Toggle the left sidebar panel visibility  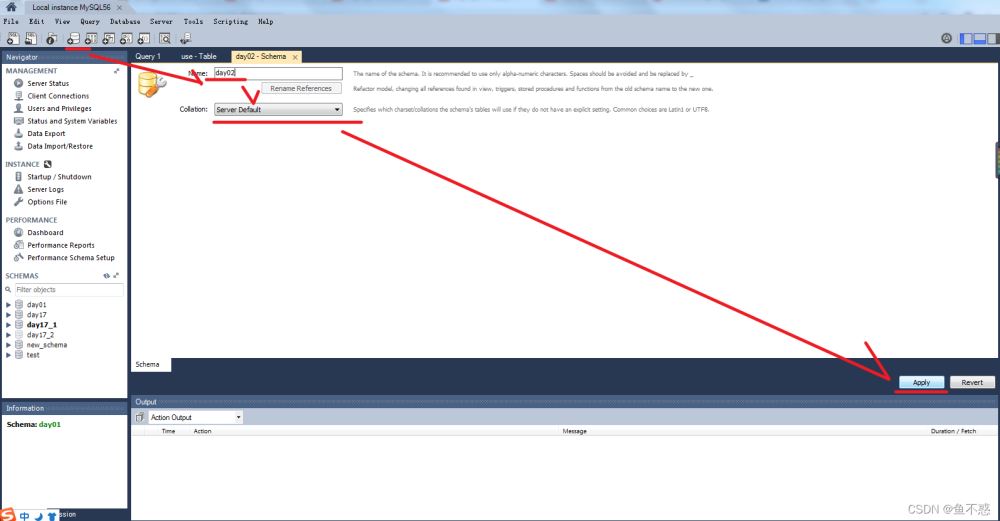[966, 39]
